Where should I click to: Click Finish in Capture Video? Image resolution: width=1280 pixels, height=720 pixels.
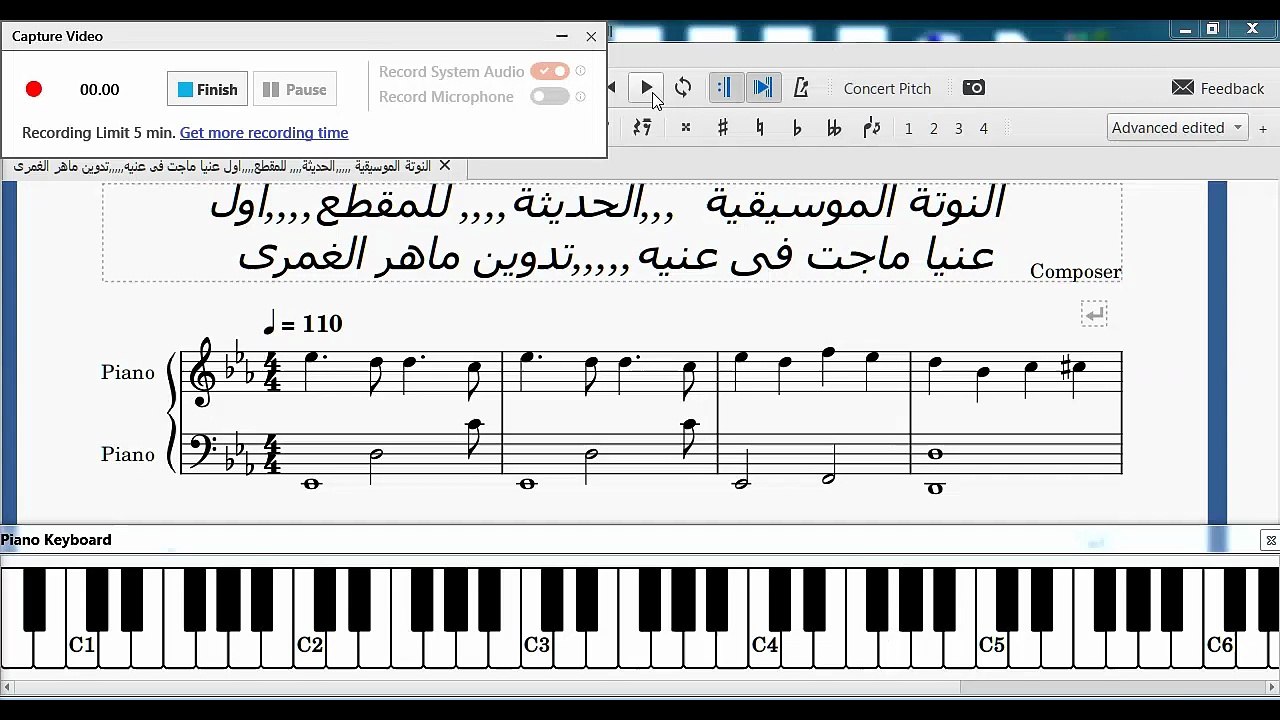click(207, 89)
